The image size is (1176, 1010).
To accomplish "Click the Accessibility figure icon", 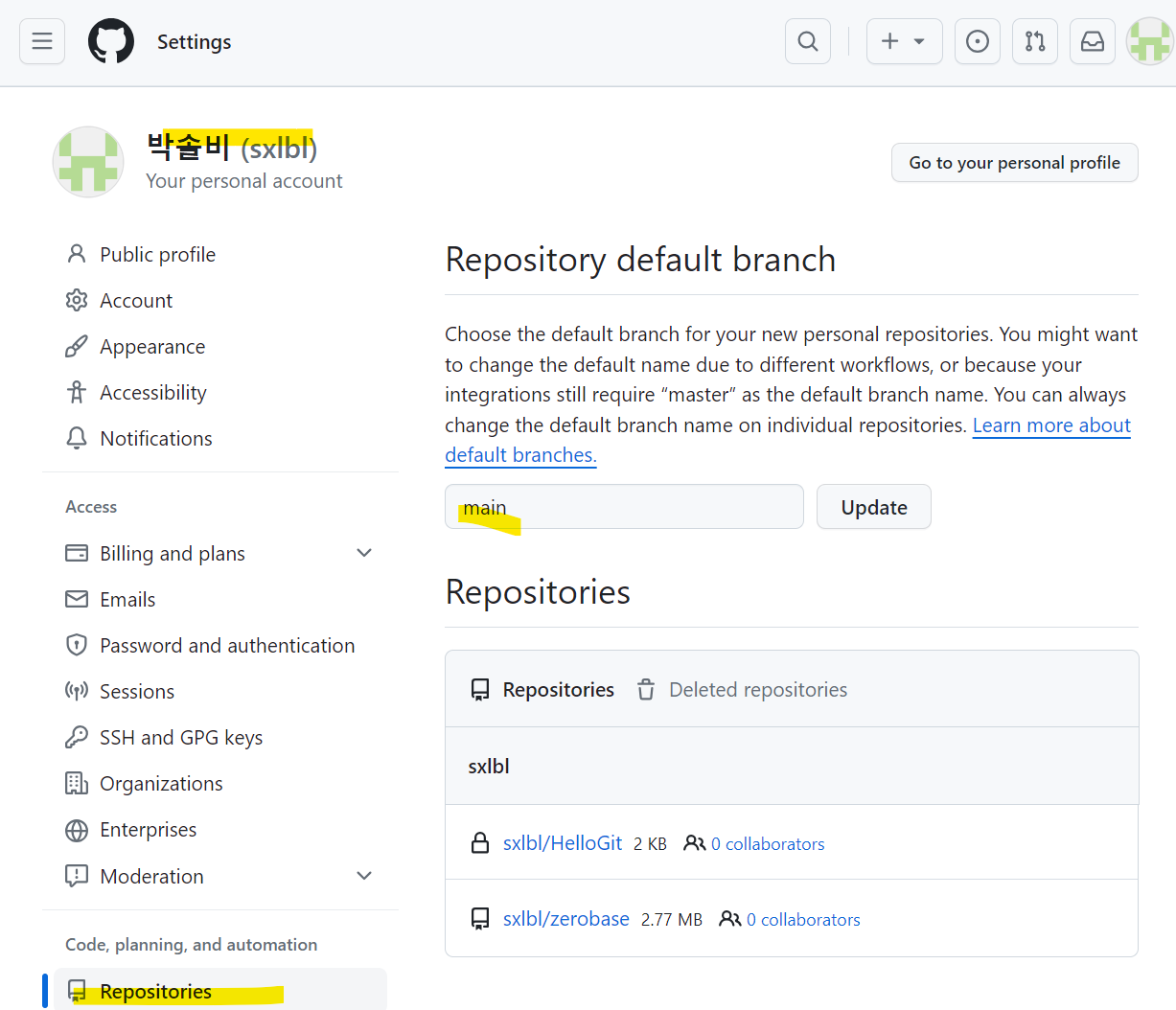I will click(x=77, y=392).
